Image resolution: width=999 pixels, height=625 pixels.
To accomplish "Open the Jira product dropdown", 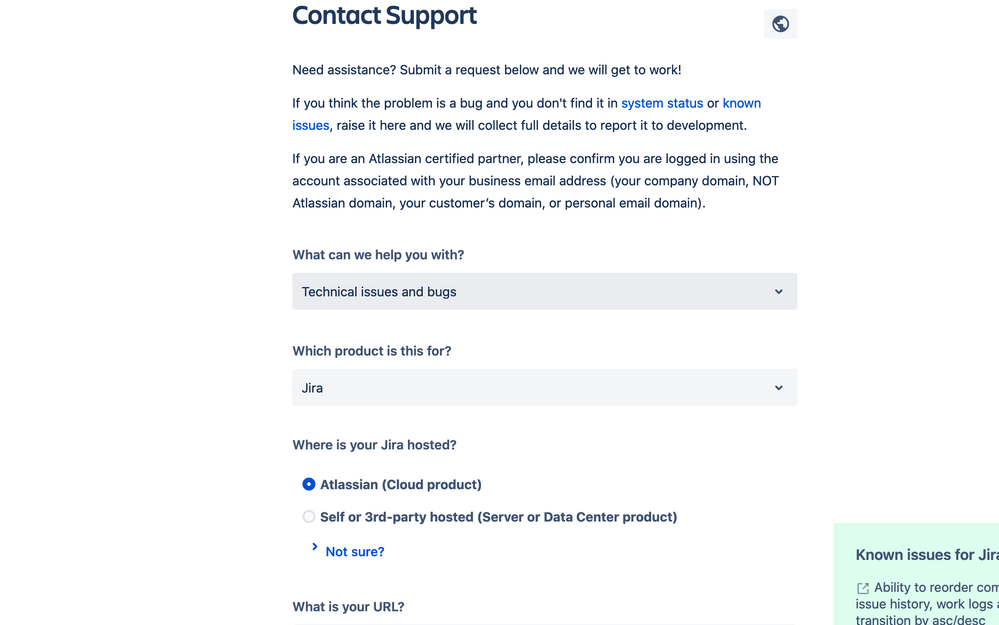I will coord(544,387).
